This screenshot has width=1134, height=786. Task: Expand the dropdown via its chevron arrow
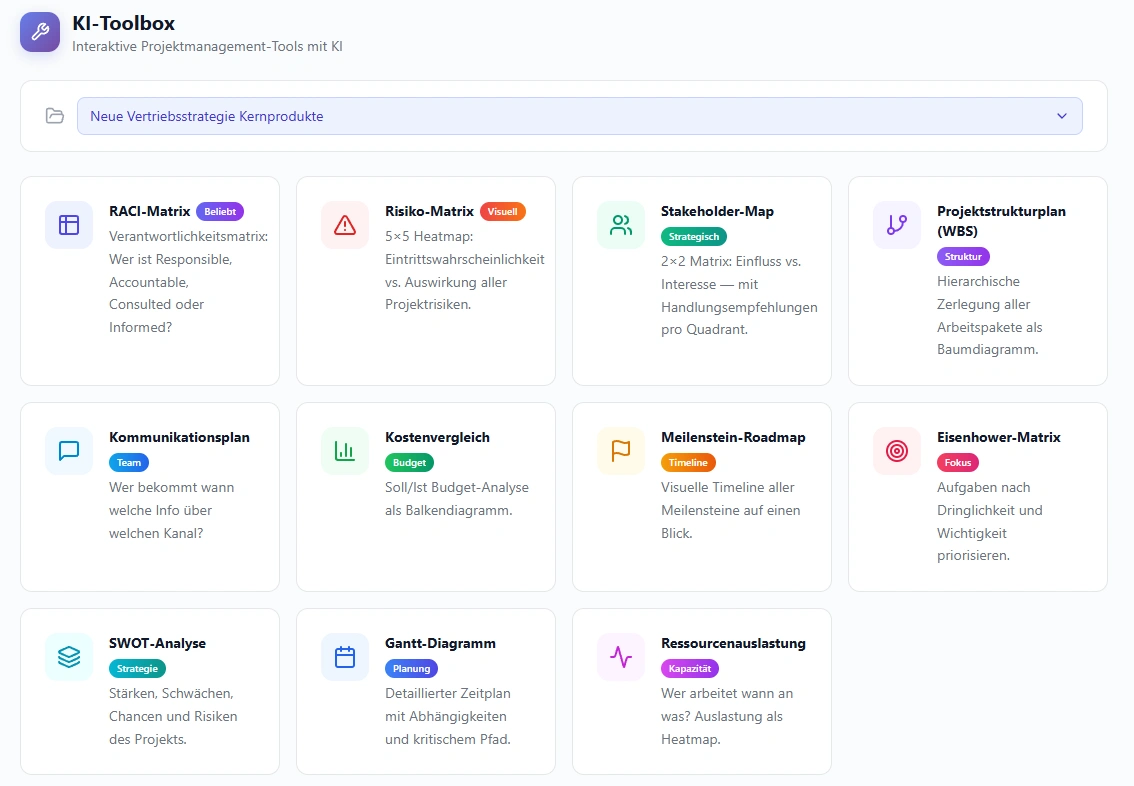(1062, 116)
